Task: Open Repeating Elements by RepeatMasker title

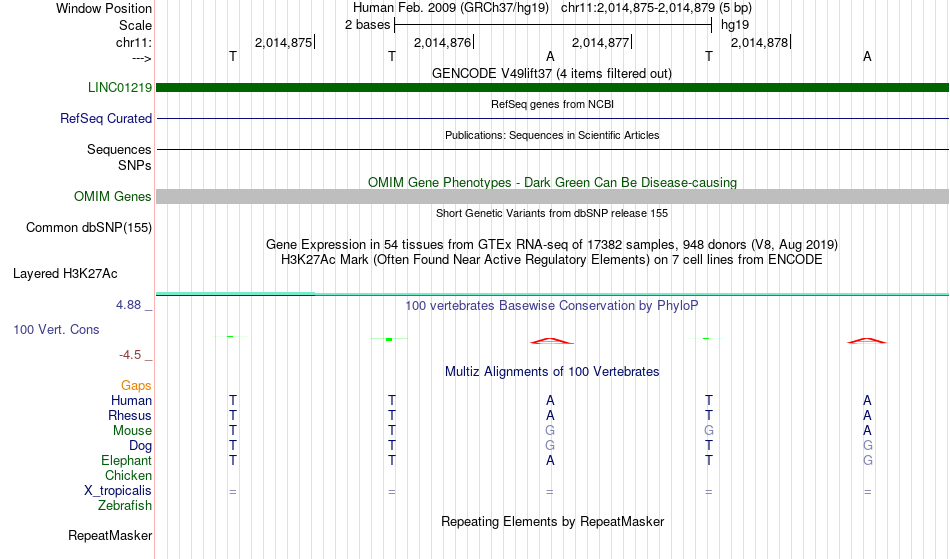Action: (x=553, y=522)
